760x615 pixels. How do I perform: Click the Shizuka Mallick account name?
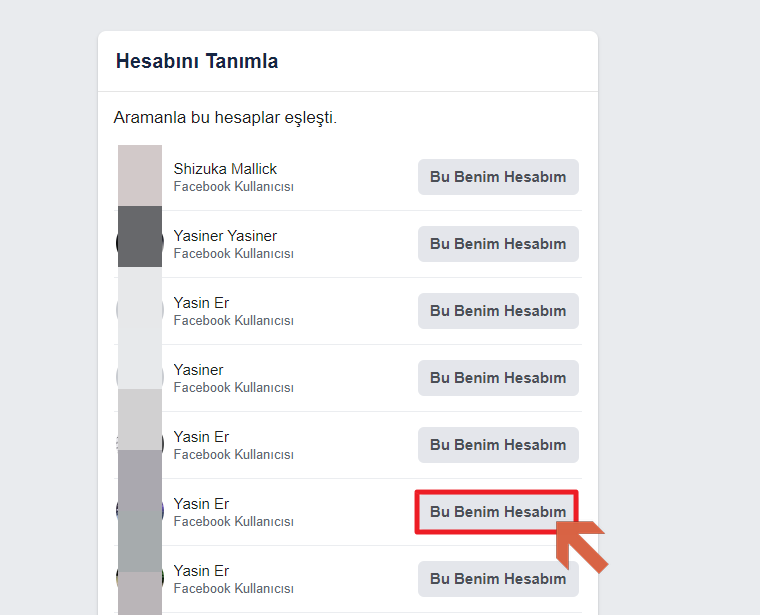pos(225,169)
